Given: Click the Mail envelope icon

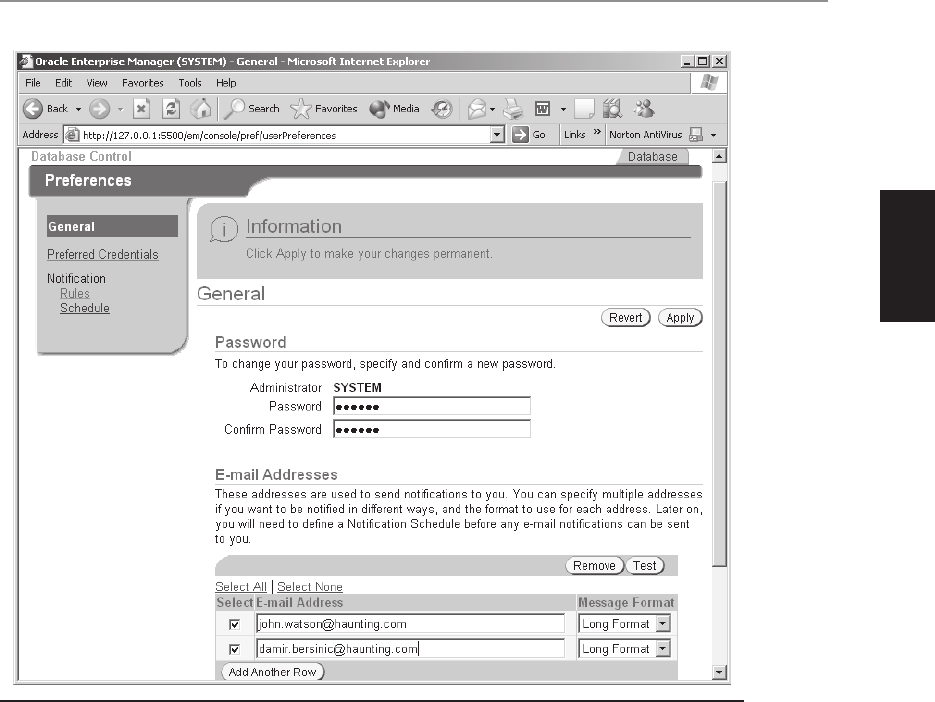Looking at the screenshot, I should coord(476,109).
